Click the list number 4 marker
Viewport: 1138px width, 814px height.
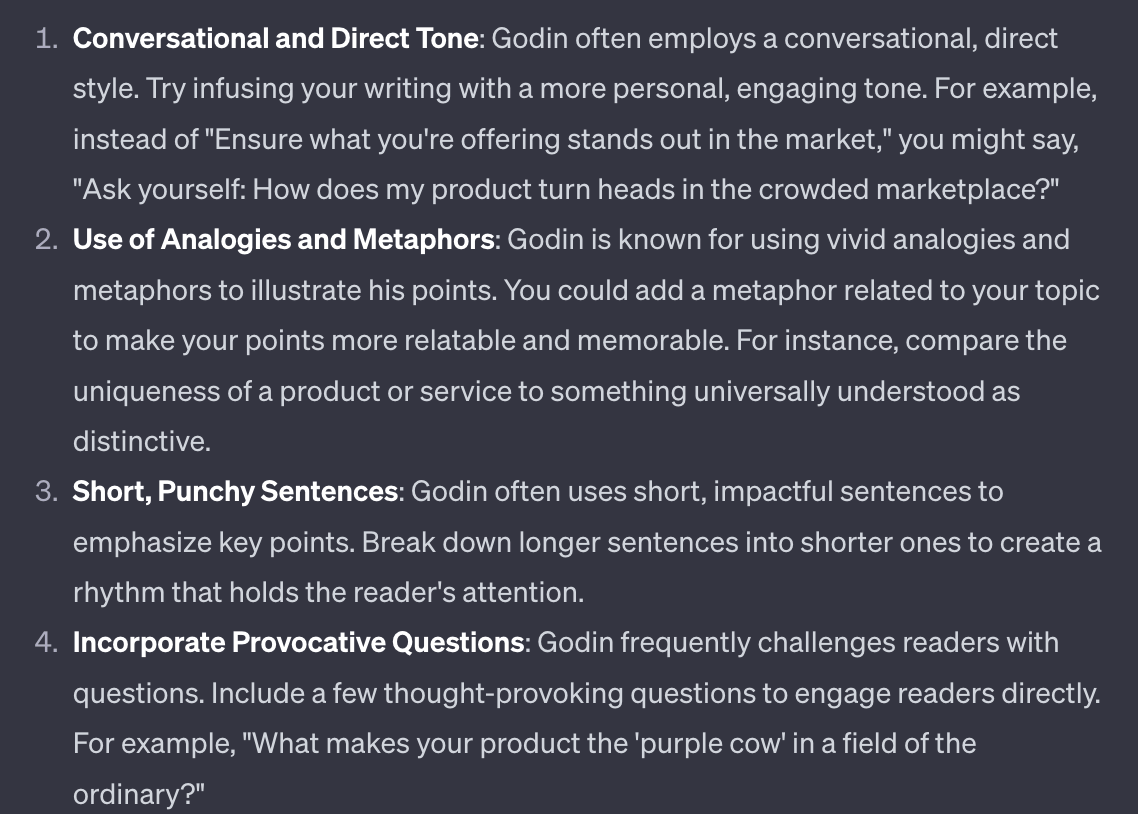pyautogui.click(x=46, y=642)
